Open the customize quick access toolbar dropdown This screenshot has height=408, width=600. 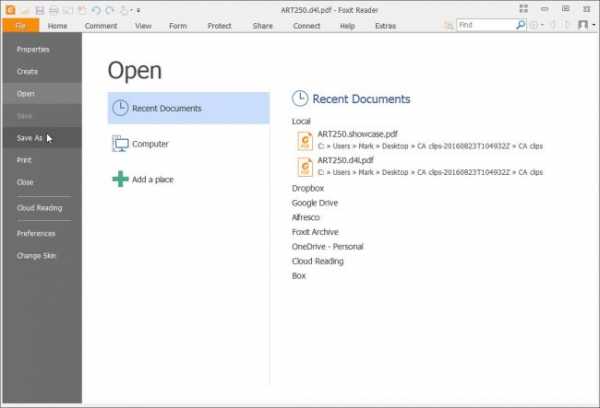(138, 10)
